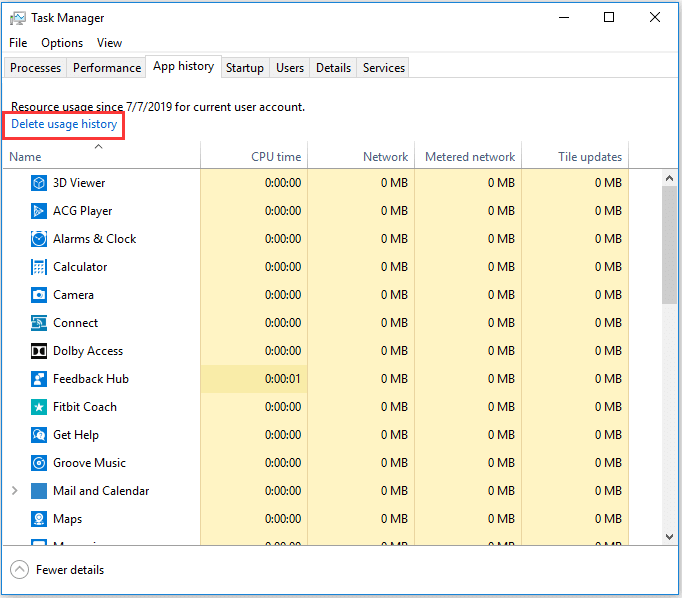Screen dimensions: 682x598
Task: Sort by Metered network column
Action: (468, 157)
